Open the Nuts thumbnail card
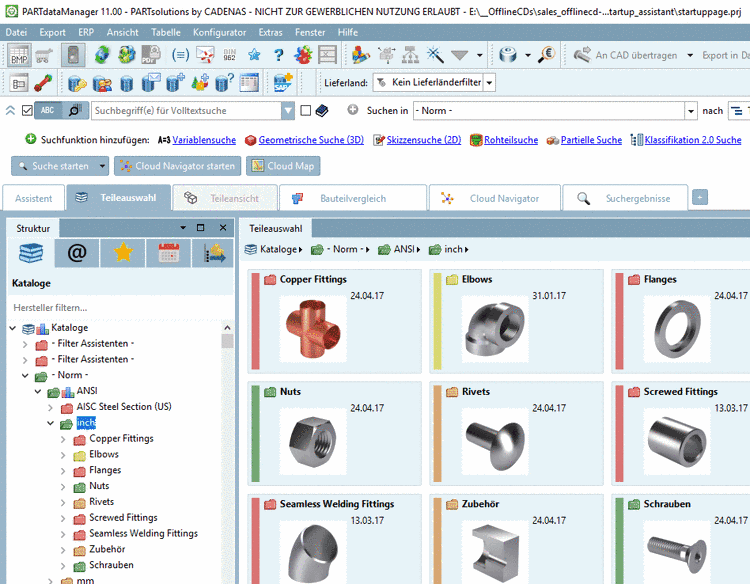 [x=334, y=434]
